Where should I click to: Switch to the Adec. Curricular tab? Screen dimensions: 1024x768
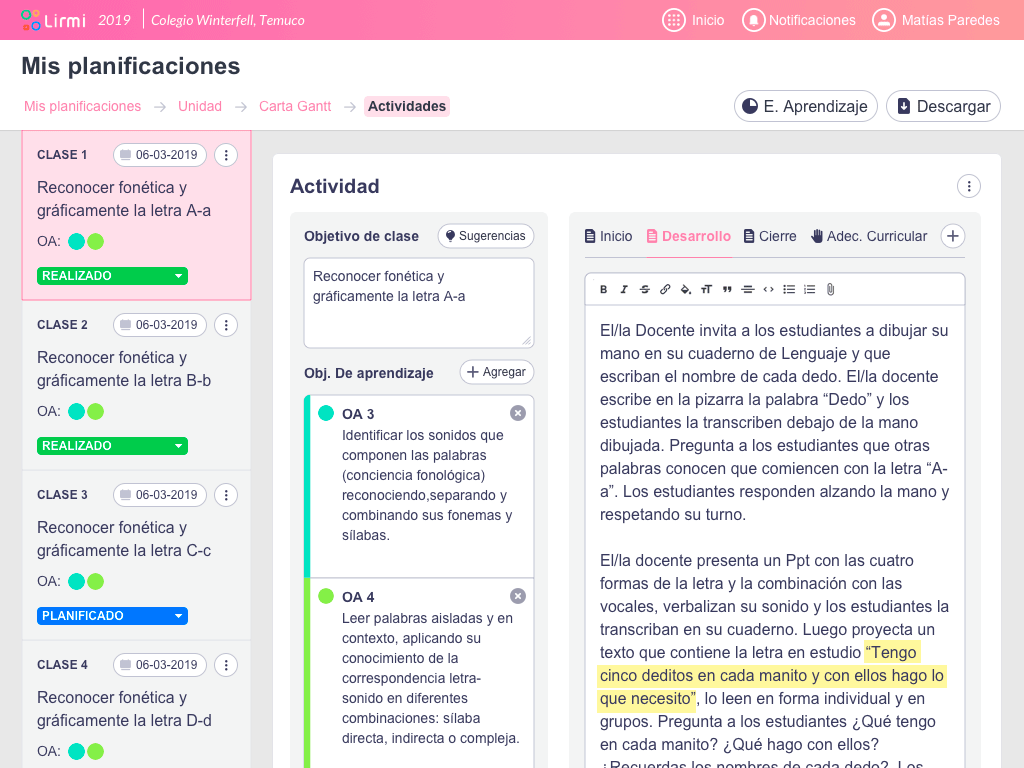click(869, 236)
